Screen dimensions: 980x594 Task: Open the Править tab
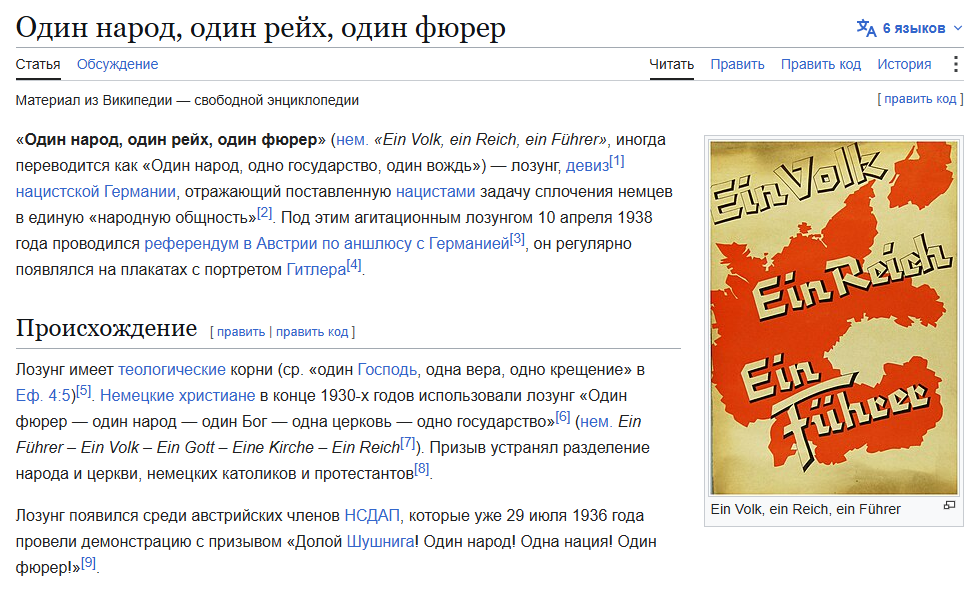[738, 64]
